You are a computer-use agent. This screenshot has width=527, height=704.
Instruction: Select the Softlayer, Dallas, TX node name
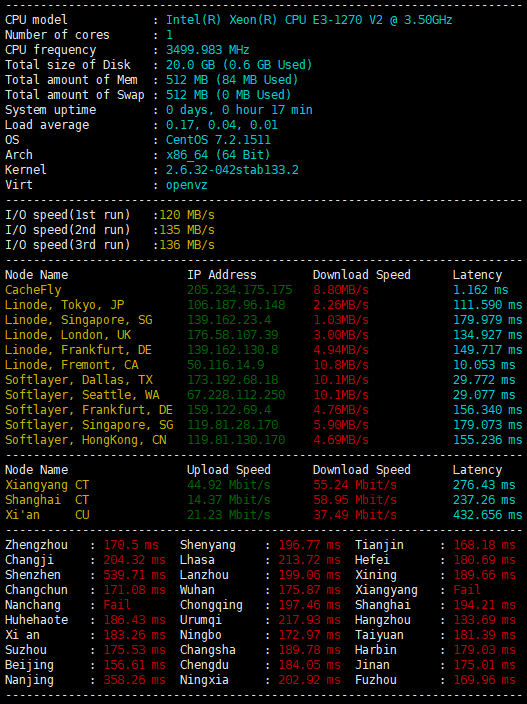[x=79, y=380]
